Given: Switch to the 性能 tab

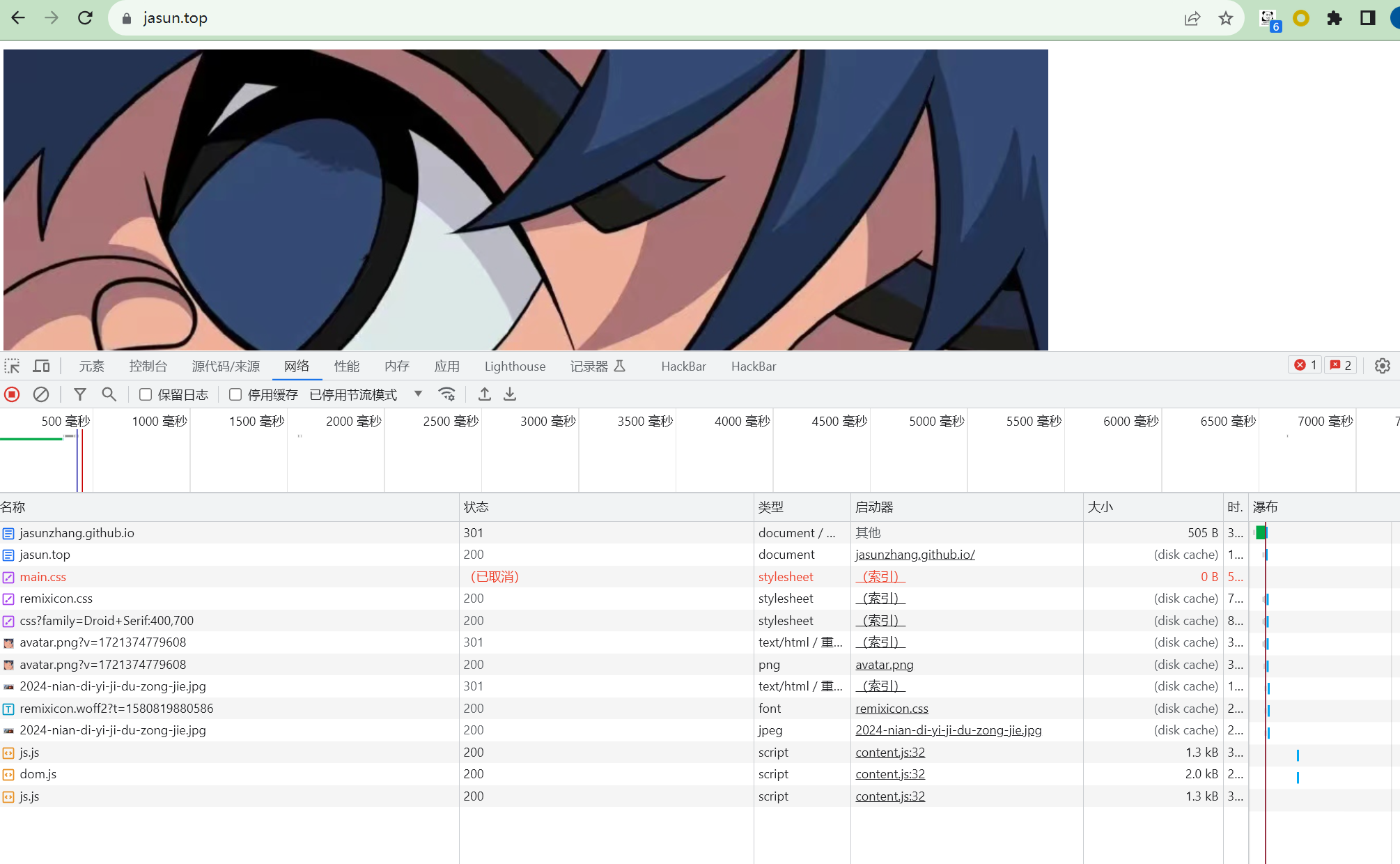Looking at the screenshot, I should (x=347, y=367).
